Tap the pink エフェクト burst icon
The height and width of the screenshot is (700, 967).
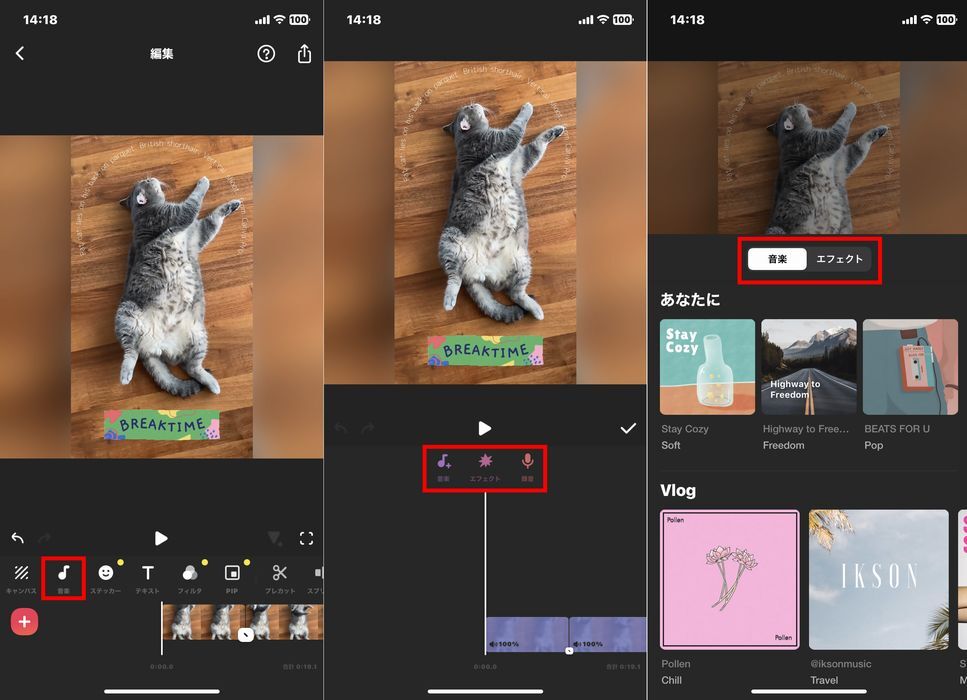485,465
